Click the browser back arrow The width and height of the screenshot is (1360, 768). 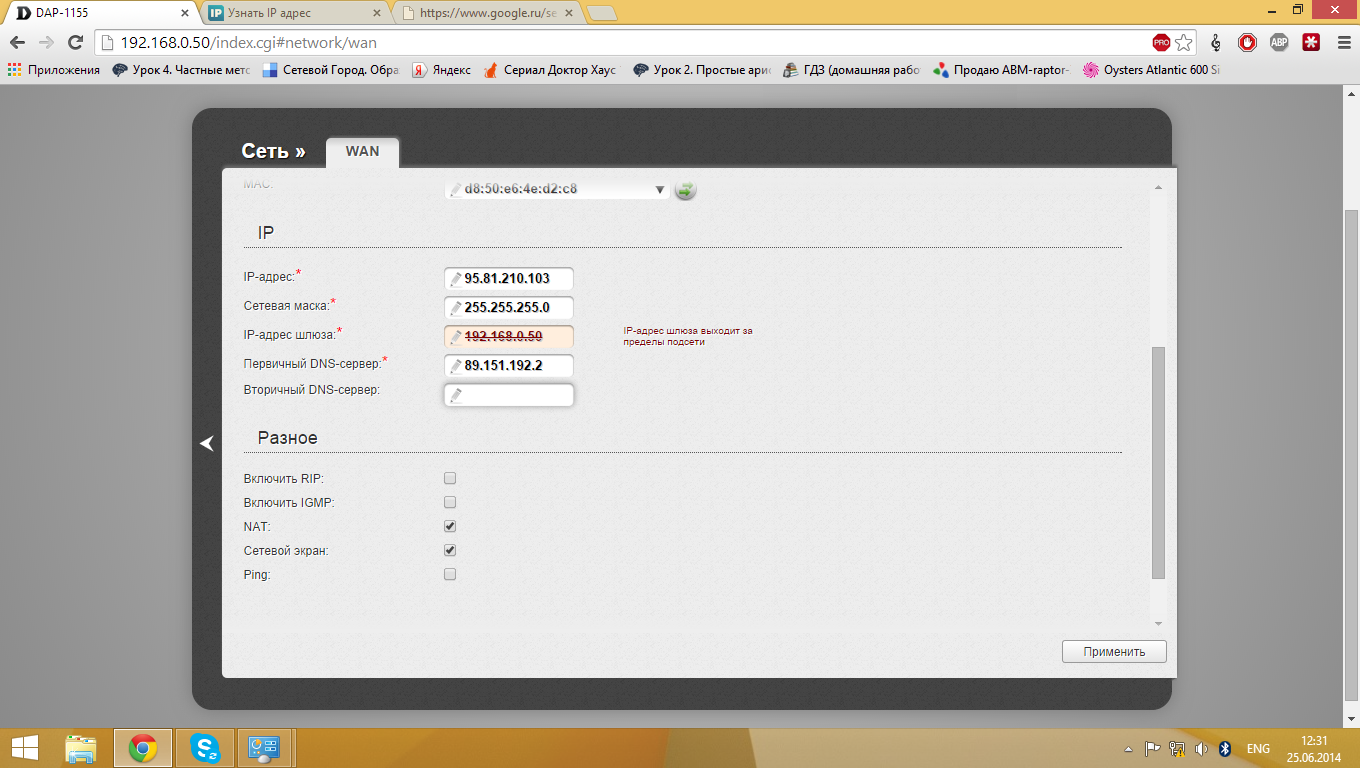17,43
